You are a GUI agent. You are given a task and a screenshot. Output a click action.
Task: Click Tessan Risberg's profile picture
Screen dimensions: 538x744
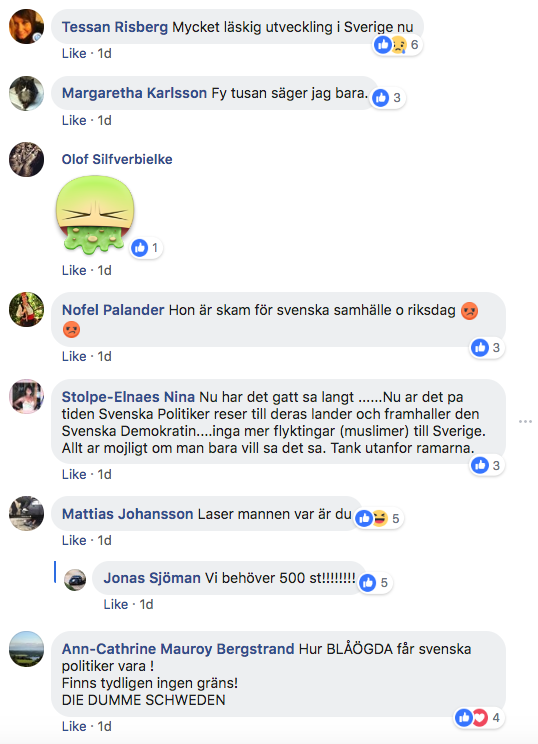(x=27, y=27)
